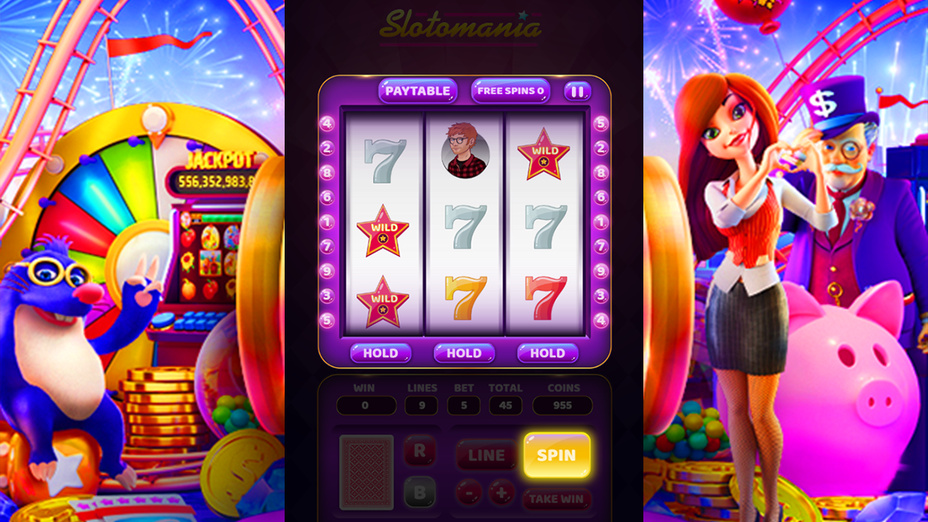Hit the yellow SPIN button
Viewport: 928px width, 522px height.
click(556, 455)
